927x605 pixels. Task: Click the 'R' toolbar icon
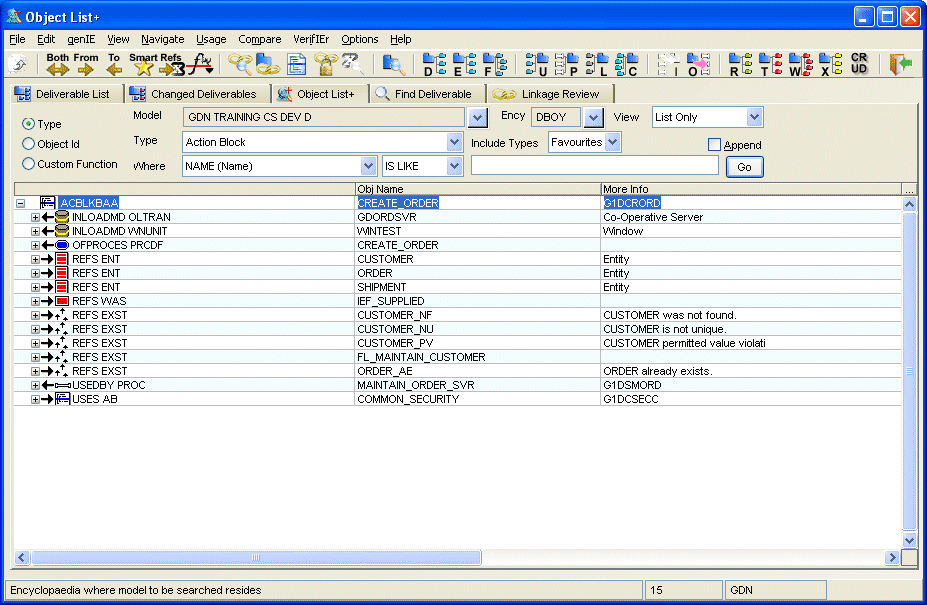tap(739, 65)
